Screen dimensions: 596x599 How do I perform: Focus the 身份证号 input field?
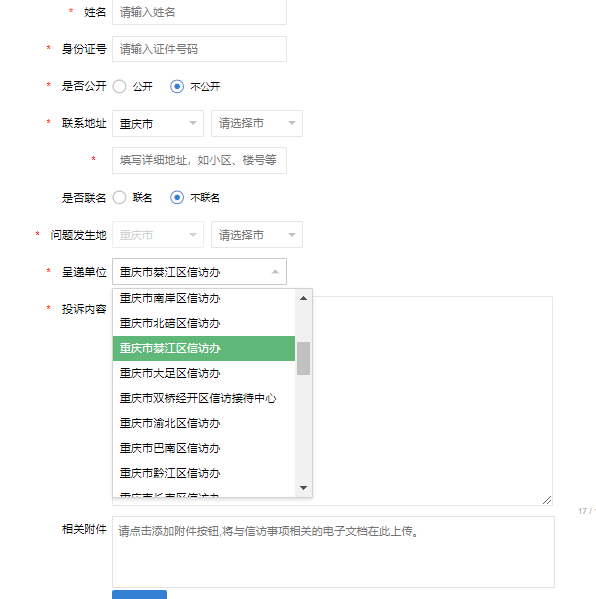click(199, 49)
